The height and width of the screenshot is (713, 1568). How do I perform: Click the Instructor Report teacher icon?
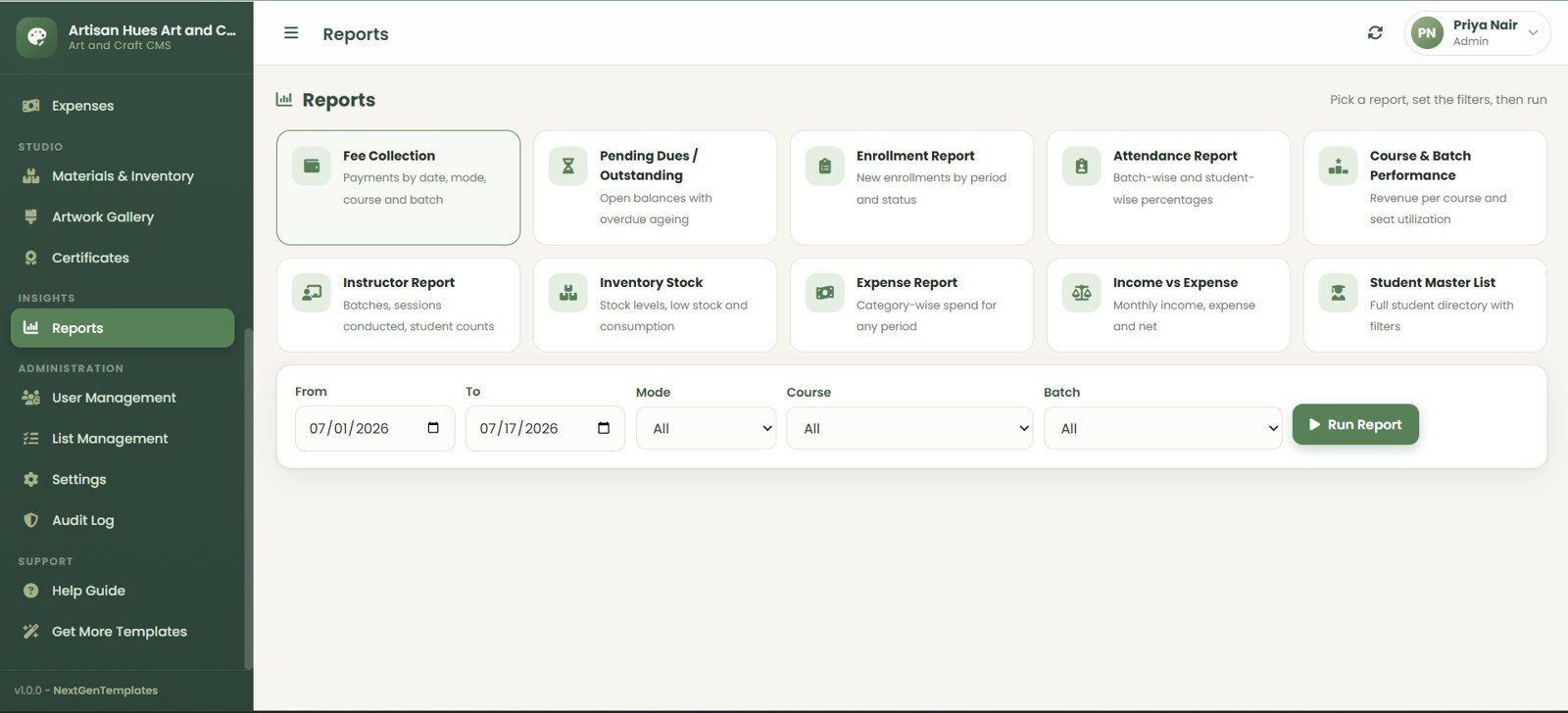tap(312, 293)
